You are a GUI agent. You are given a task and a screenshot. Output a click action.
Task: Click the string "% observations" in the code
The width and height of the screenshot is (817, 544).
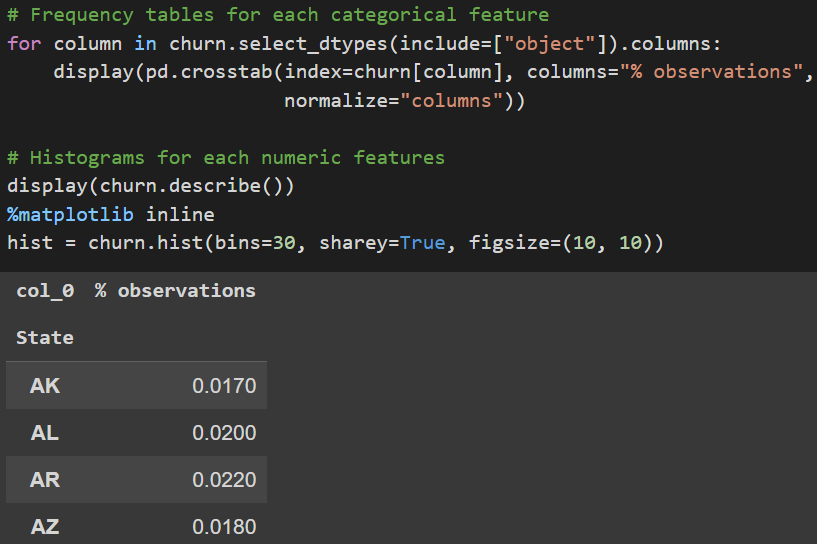pos(711,72)
